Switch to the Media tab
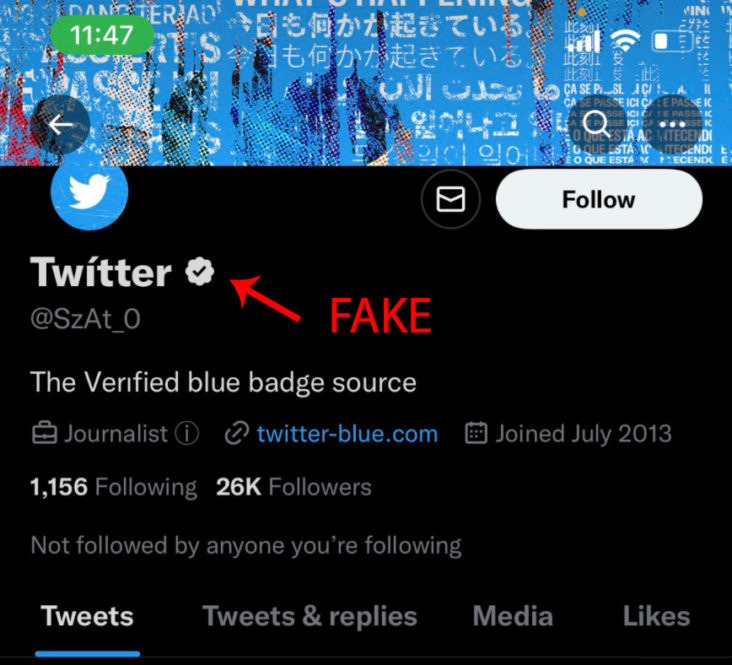The width and height of the screenshot is (732, 665). pos(513,616)
